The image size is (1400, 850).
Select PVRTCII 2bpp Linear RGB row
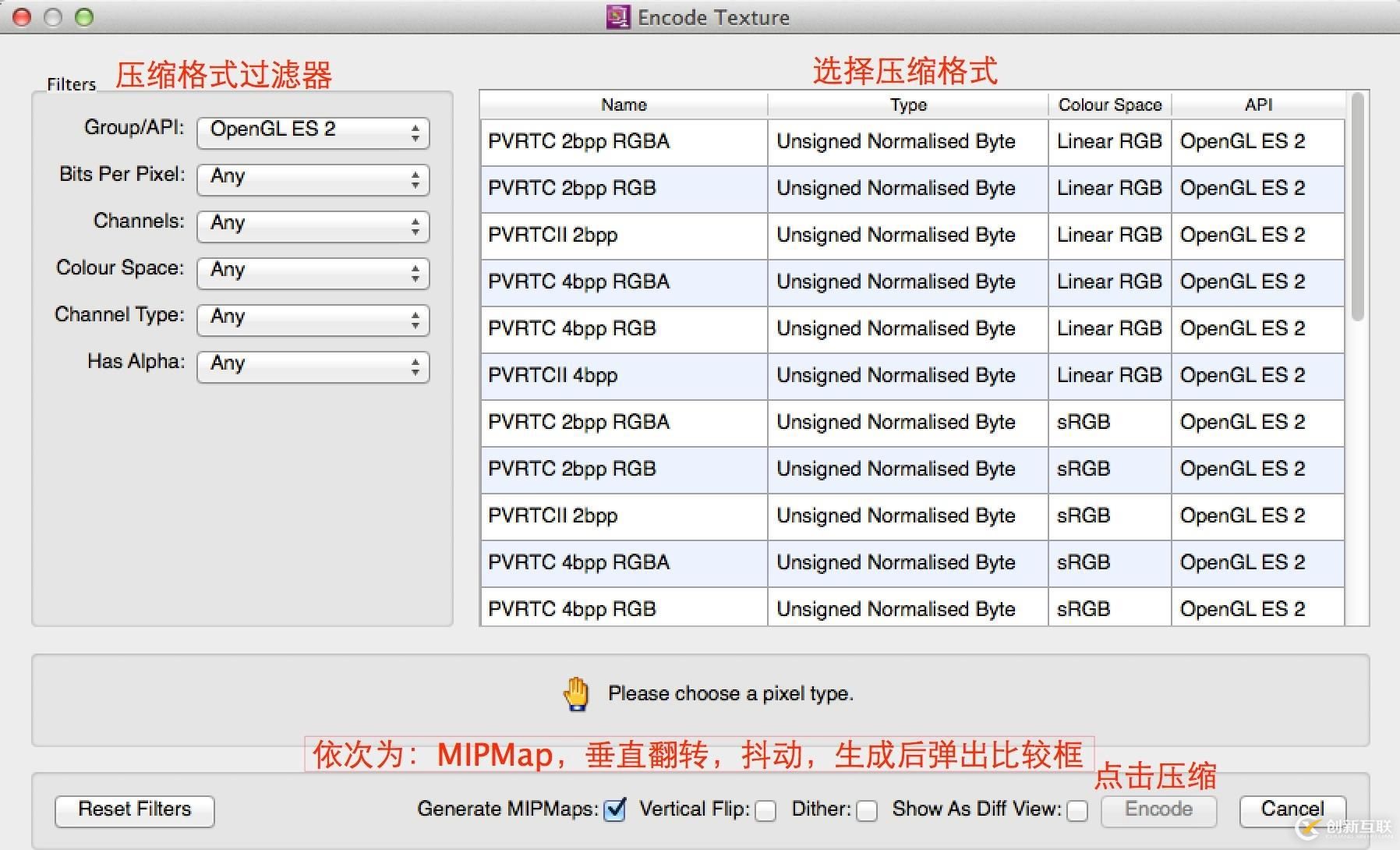click(x=912, y=236)
